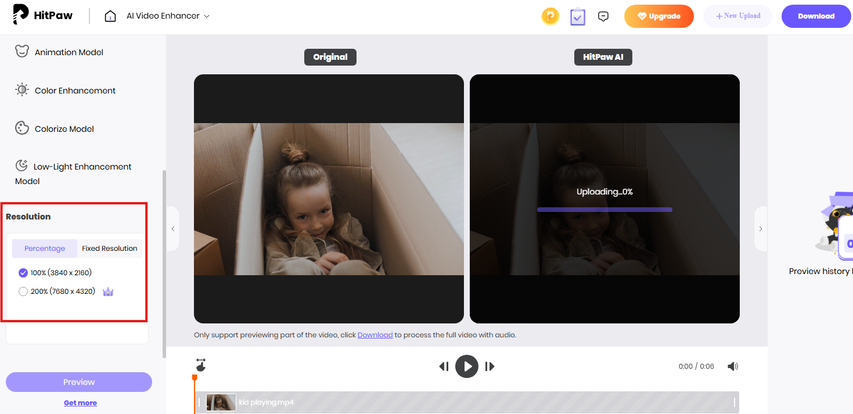Click the Original label badge

330,57
